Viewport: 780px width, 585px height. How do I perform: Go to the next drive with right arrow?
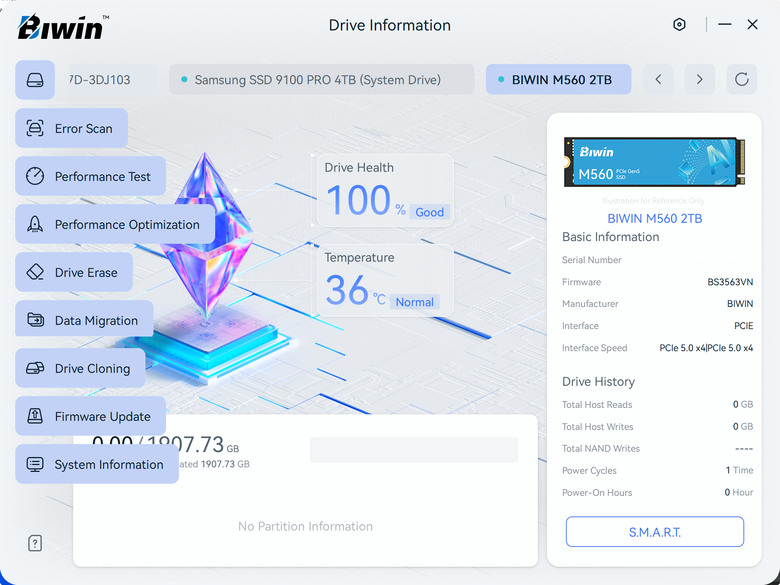(700, 79)
